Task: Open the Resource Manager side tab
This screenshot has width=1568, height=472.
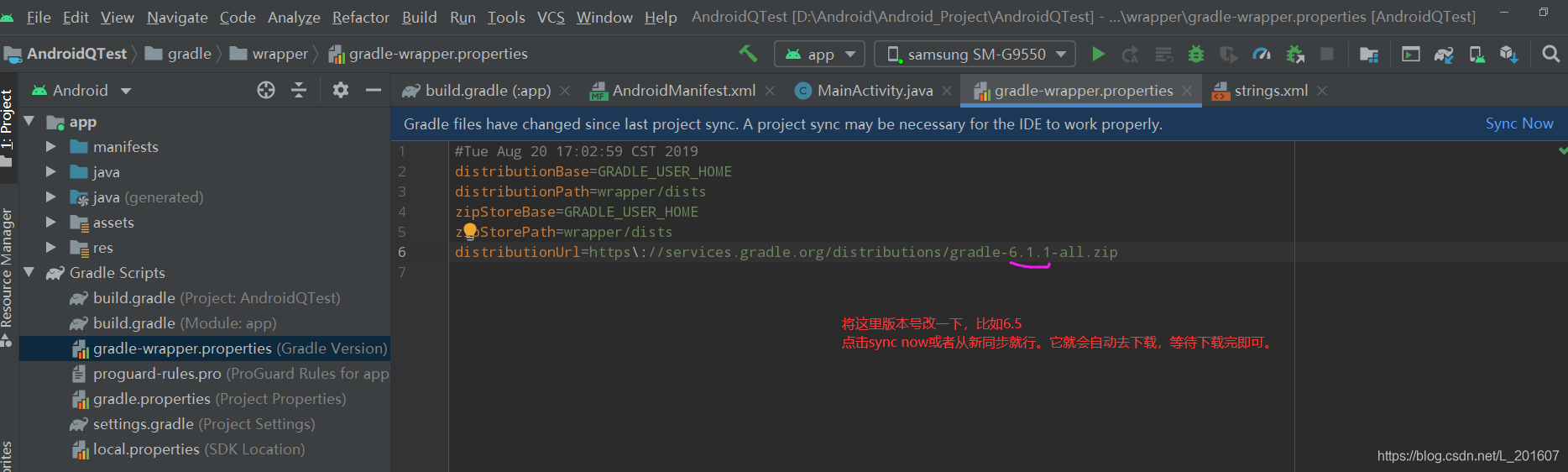Action: pos(7,277)
